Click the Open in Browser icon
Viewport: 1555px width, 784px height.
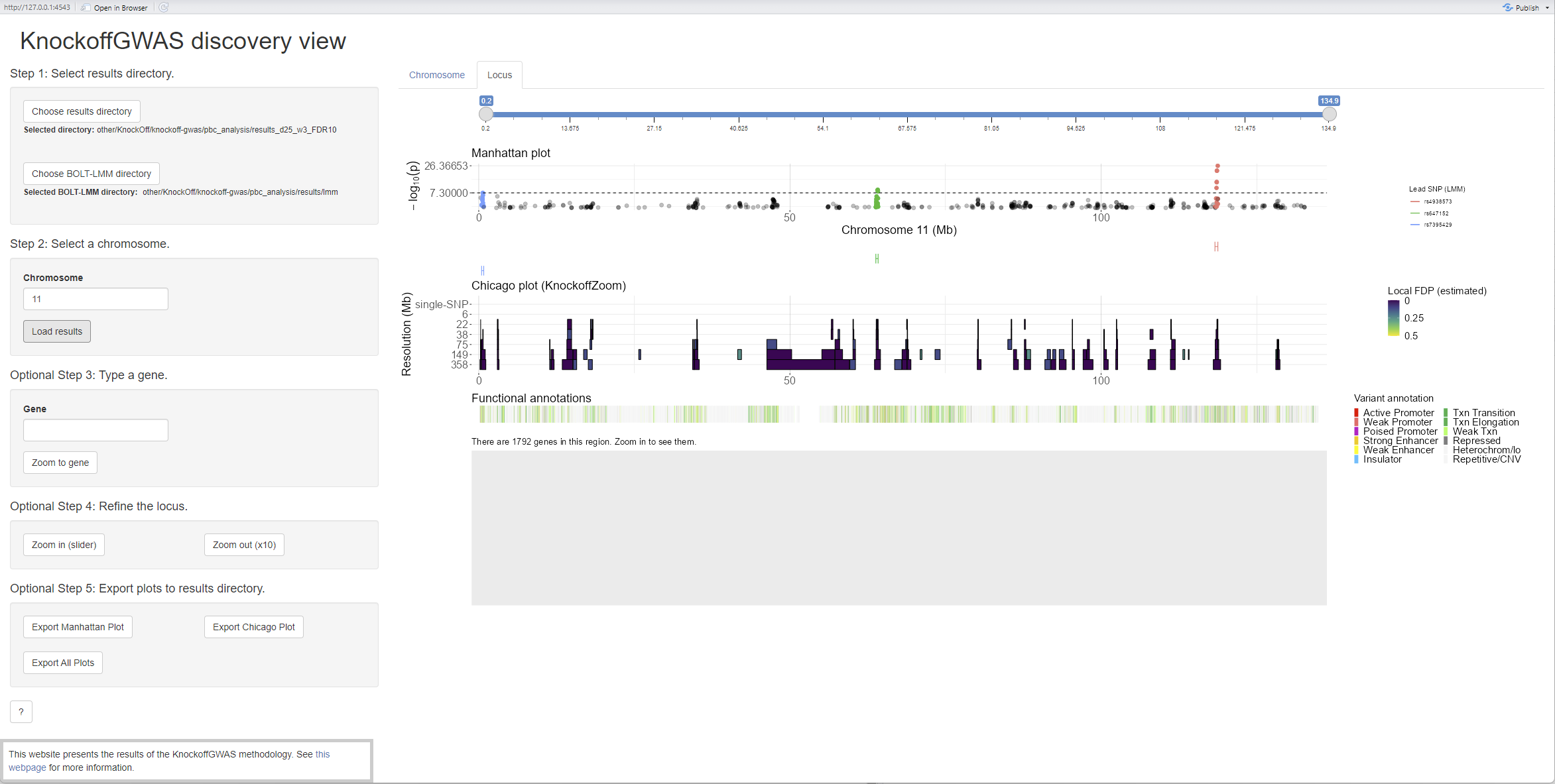click(86, 7)
